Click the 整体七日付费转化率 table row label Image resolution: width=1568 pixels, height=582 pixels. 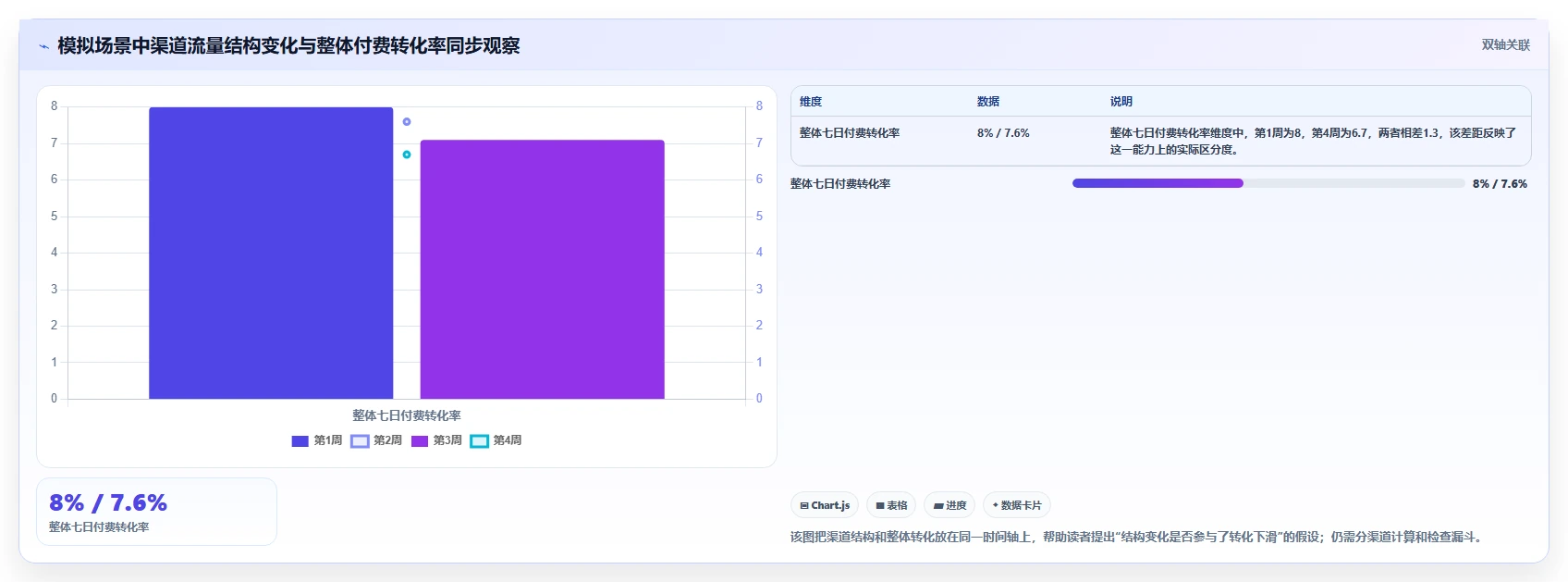pos(850,133)
